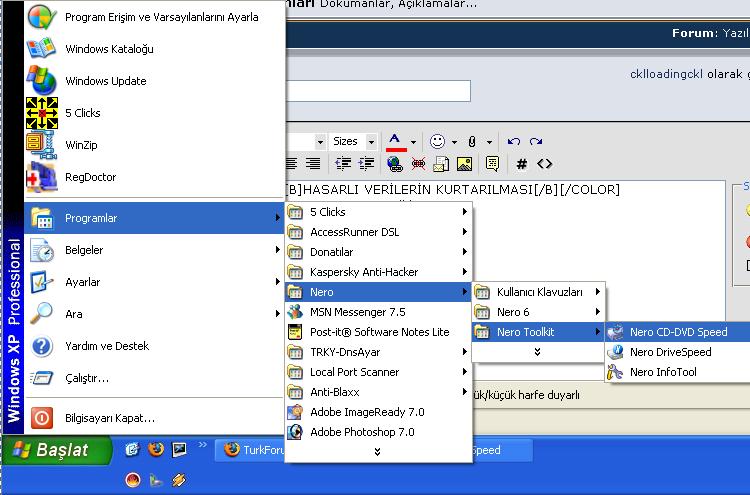The width and height of the screenshot is (750, 495).
Task: Click the wrap code # icon
Action: [521, 164]
